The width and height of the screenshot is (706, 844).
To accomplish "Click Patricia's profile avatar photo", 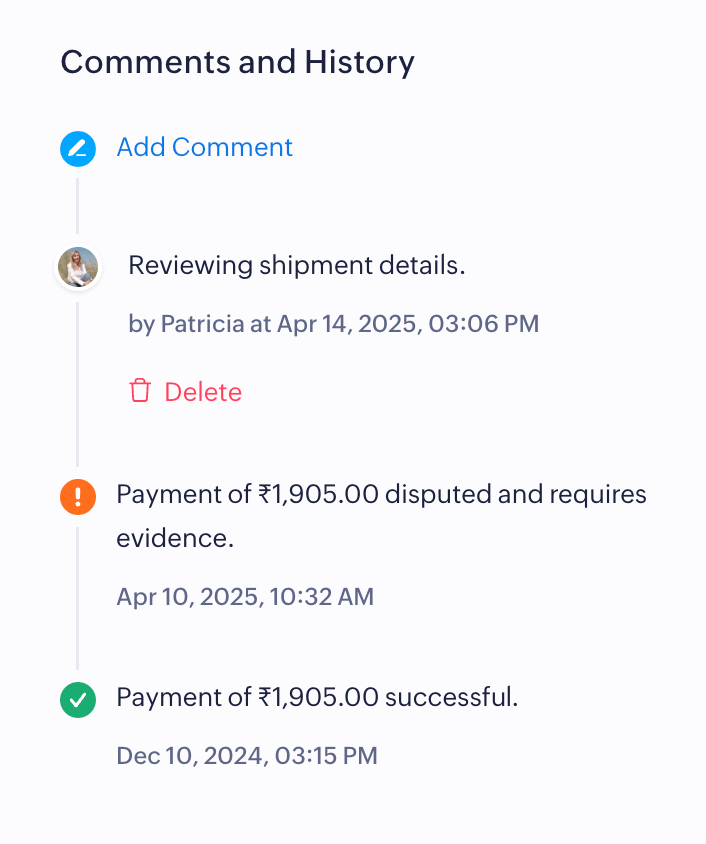I will click(78, 268).
